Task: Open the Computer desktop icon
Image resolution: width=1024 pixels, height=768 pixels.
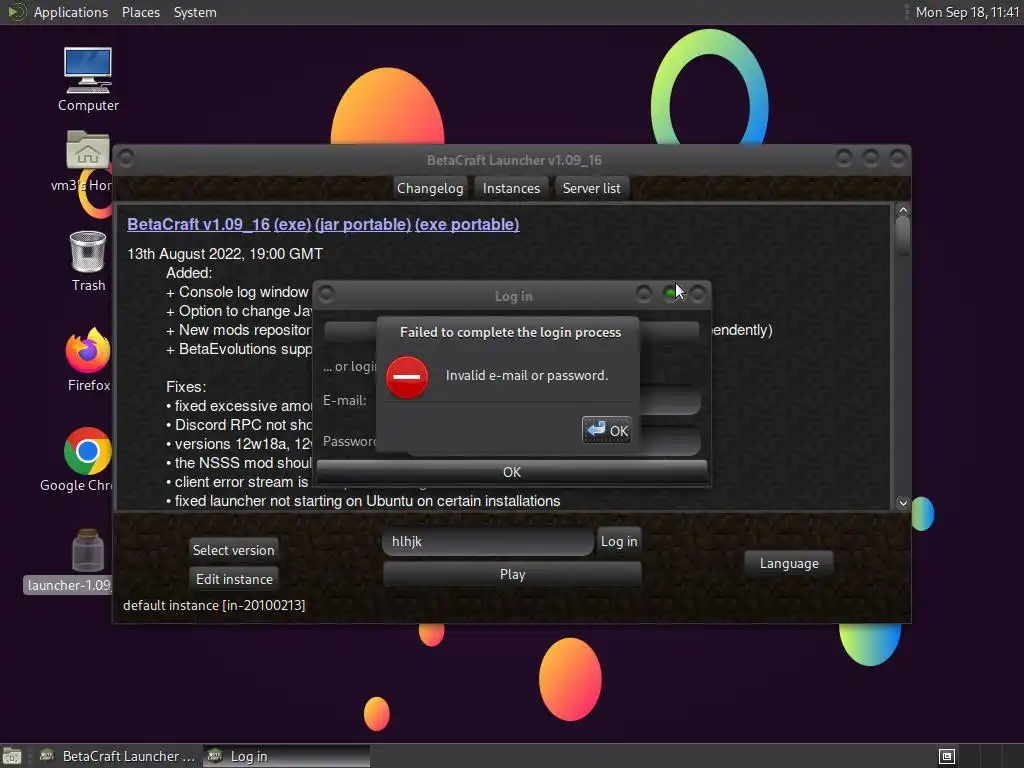Action: [88, 71]
